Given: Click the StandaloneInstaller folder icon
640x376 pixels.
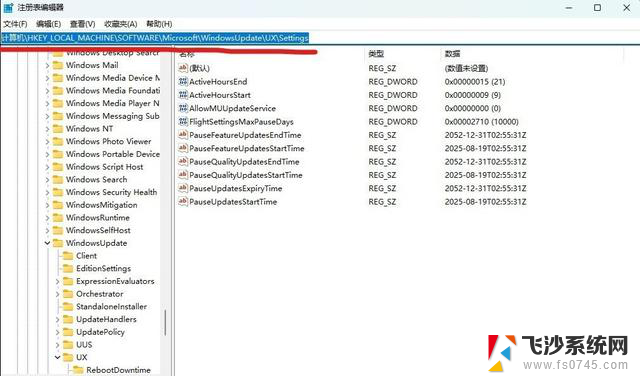Looking at the screenshot, I should pyautogui.click(x=68, y=307).
